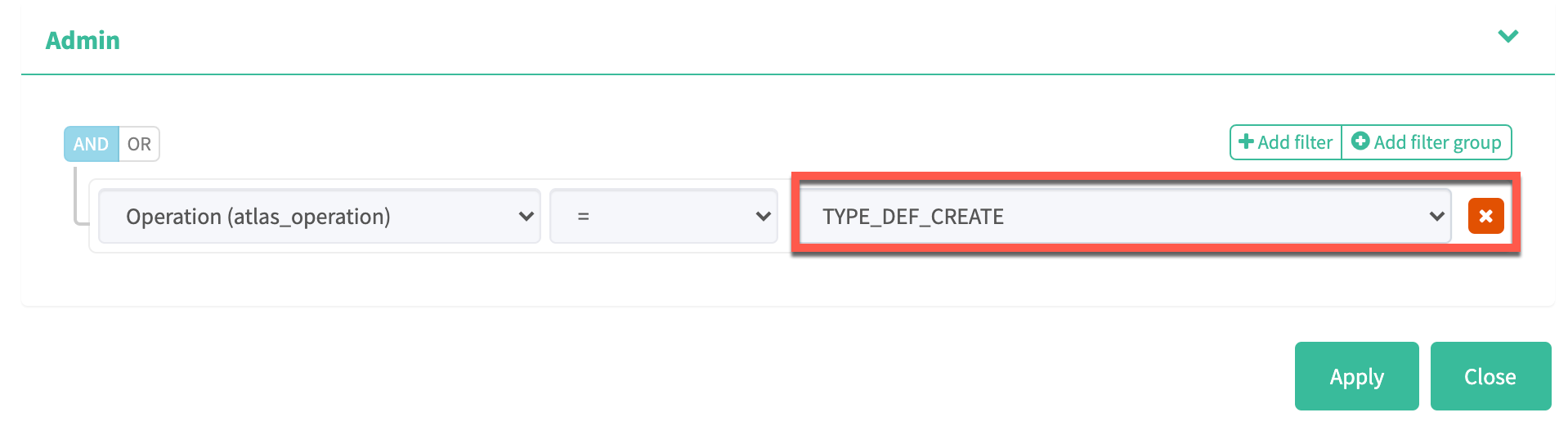
Task: Select the AND condition toggle
Action: (91, 144)
